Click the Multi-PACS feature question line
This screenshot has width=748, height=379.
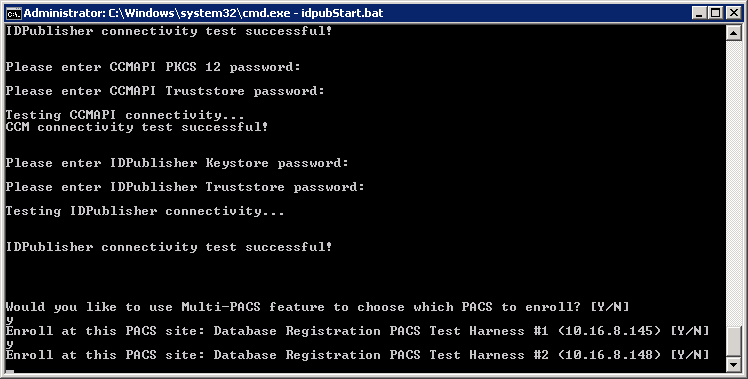click(x=317, y=307)
